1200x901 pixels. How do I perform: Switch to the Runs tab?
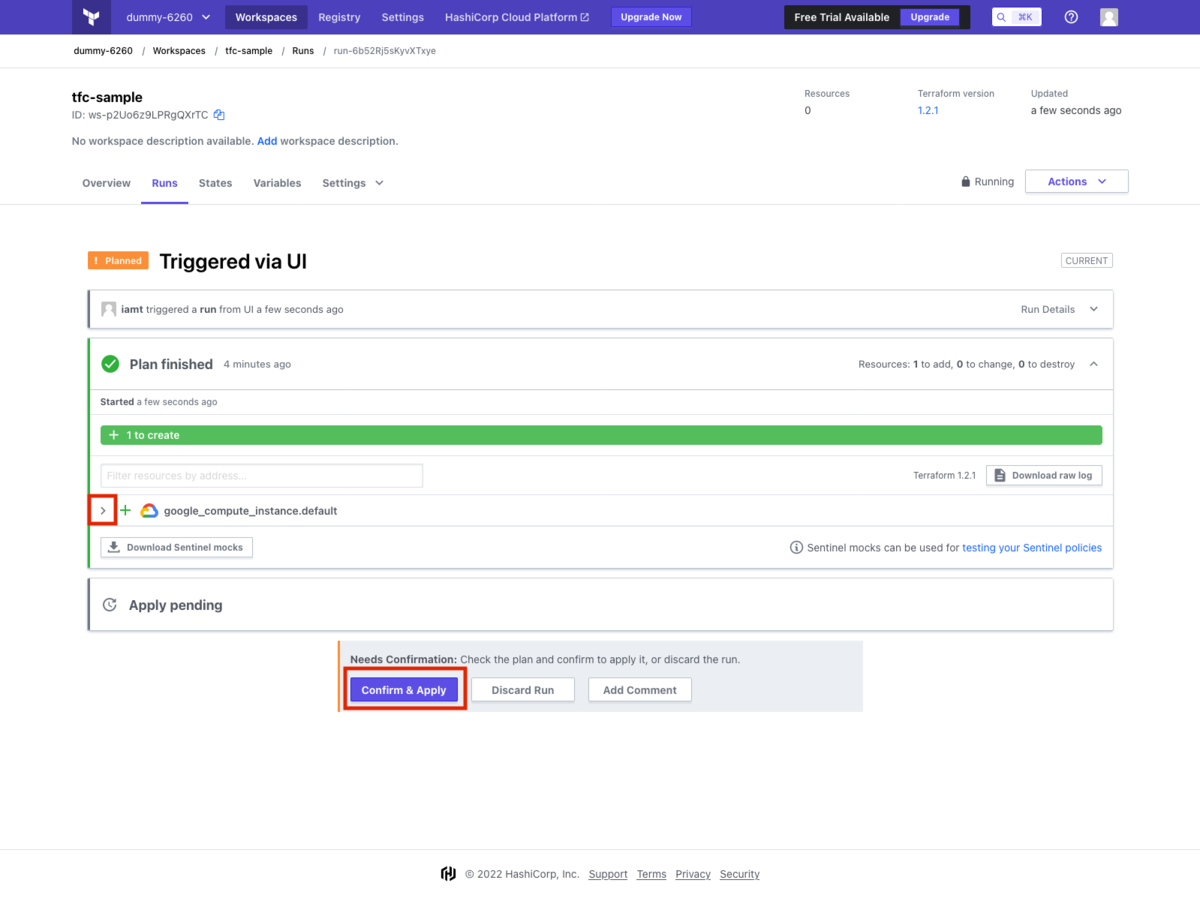[165, 183]
